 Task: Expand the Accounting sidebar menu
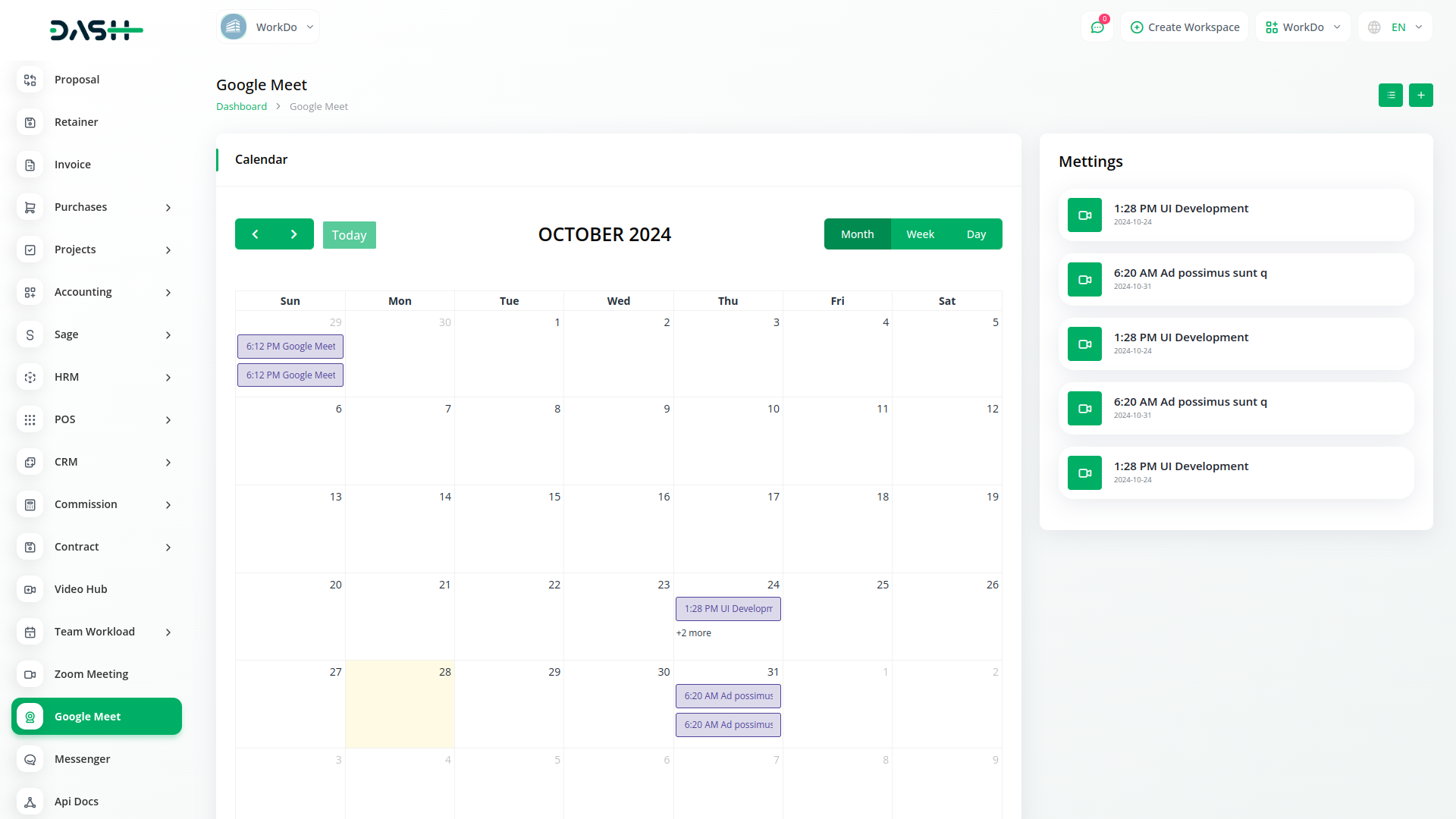[x=96, y=292]
